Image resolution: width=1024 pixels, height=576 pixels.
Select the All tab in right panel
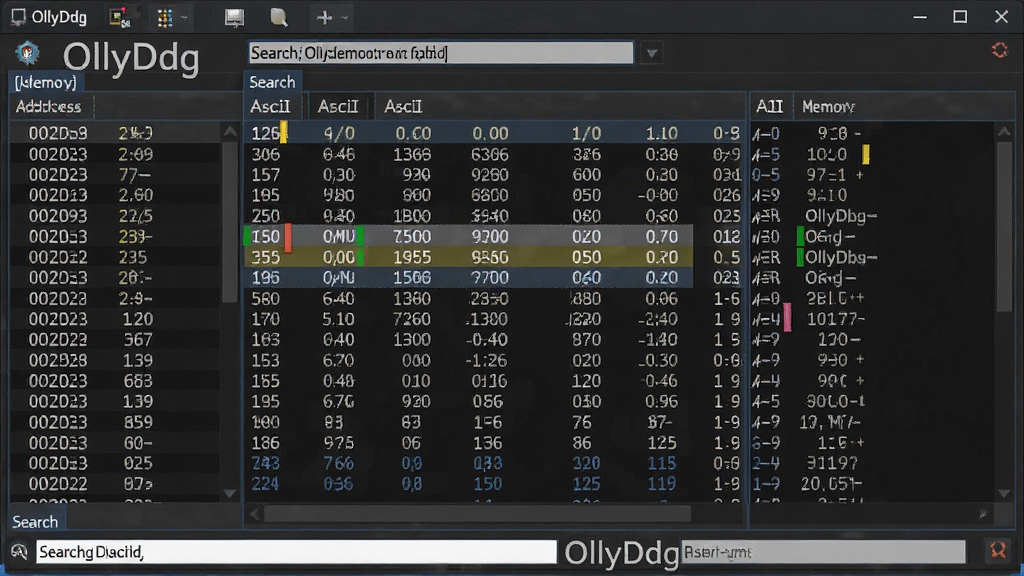pos(769,106)
